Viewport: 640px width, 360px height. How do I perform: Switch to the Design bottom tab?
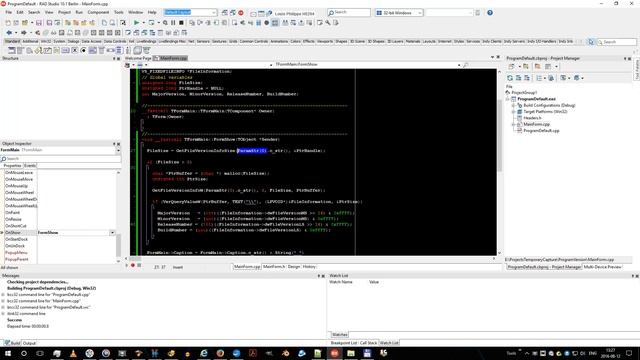coord(294,267)
